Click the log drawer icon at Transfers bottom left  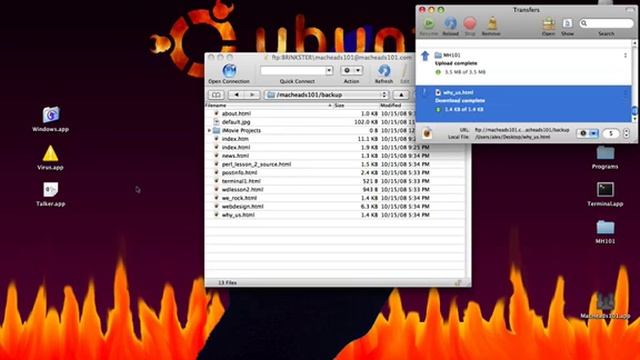point(427,133)
